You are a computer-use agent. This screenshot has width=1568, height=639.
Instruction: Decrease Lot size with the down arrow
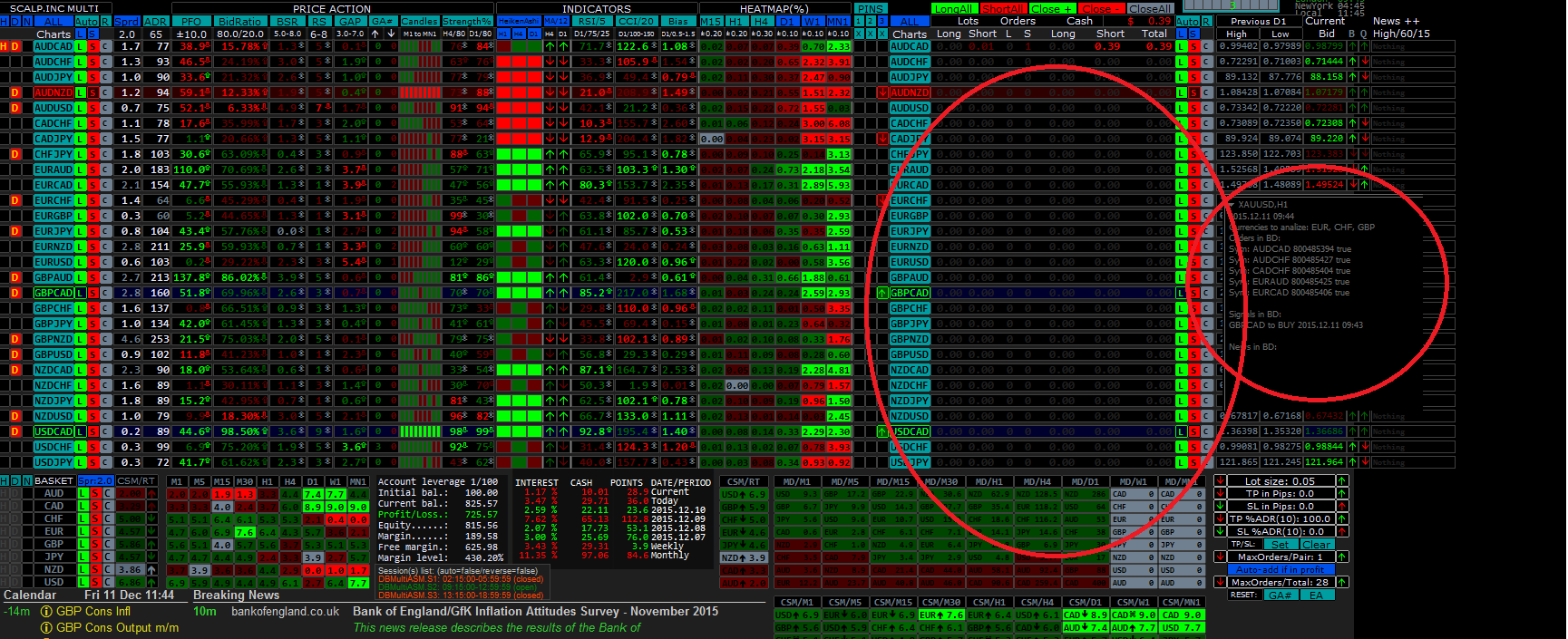(x=1220, y=481)
